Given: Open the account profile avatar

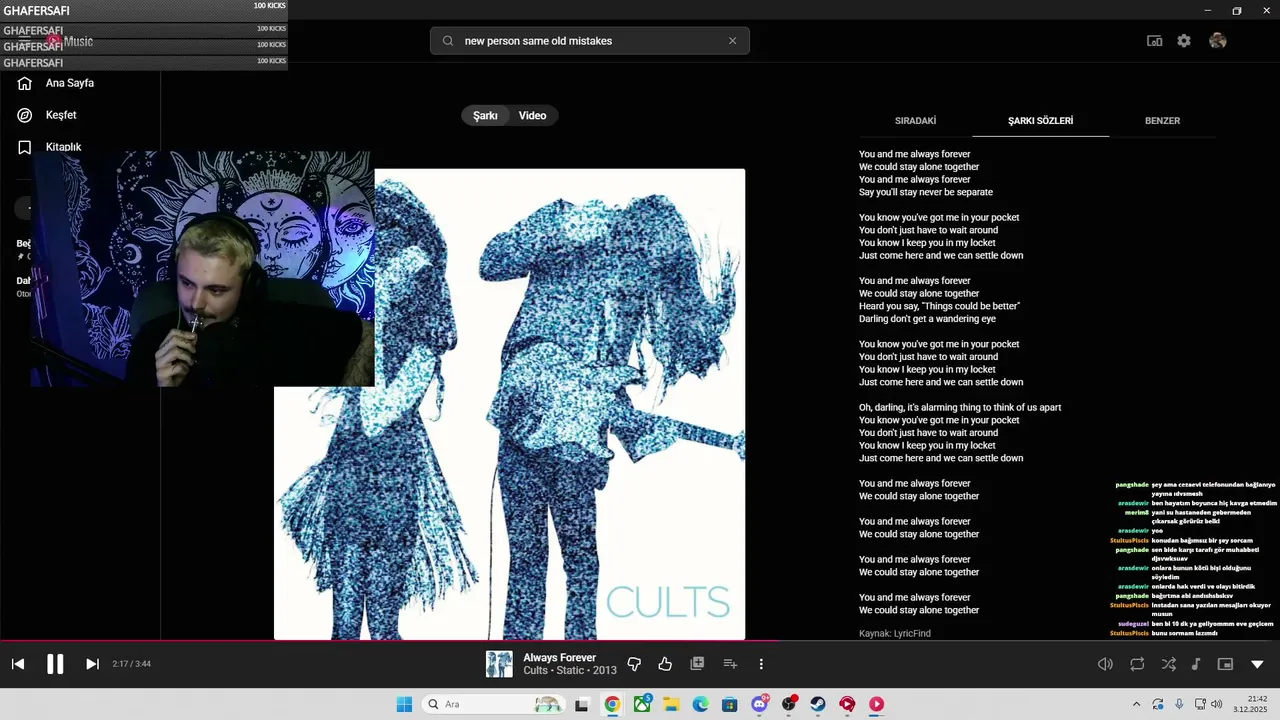Looking at the screenshot, I should 1217,41.
